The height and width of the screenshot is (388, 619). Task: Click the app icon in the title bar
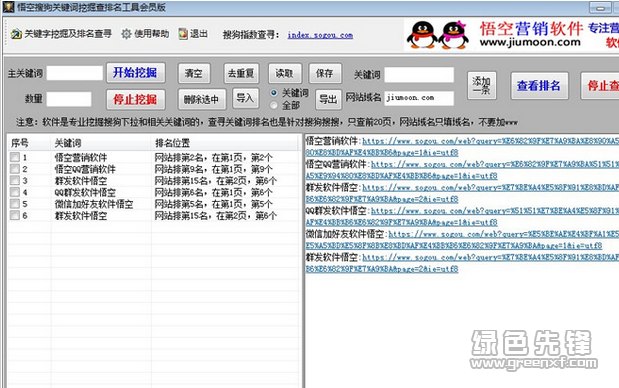[x=8, y=7]
